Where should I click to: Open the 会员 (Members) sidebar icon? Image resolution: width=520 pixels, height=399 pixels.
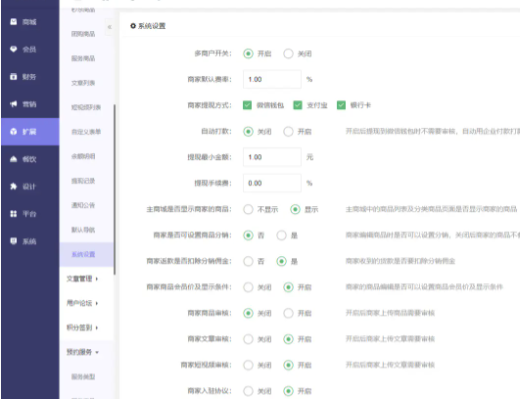coord(13,49)
